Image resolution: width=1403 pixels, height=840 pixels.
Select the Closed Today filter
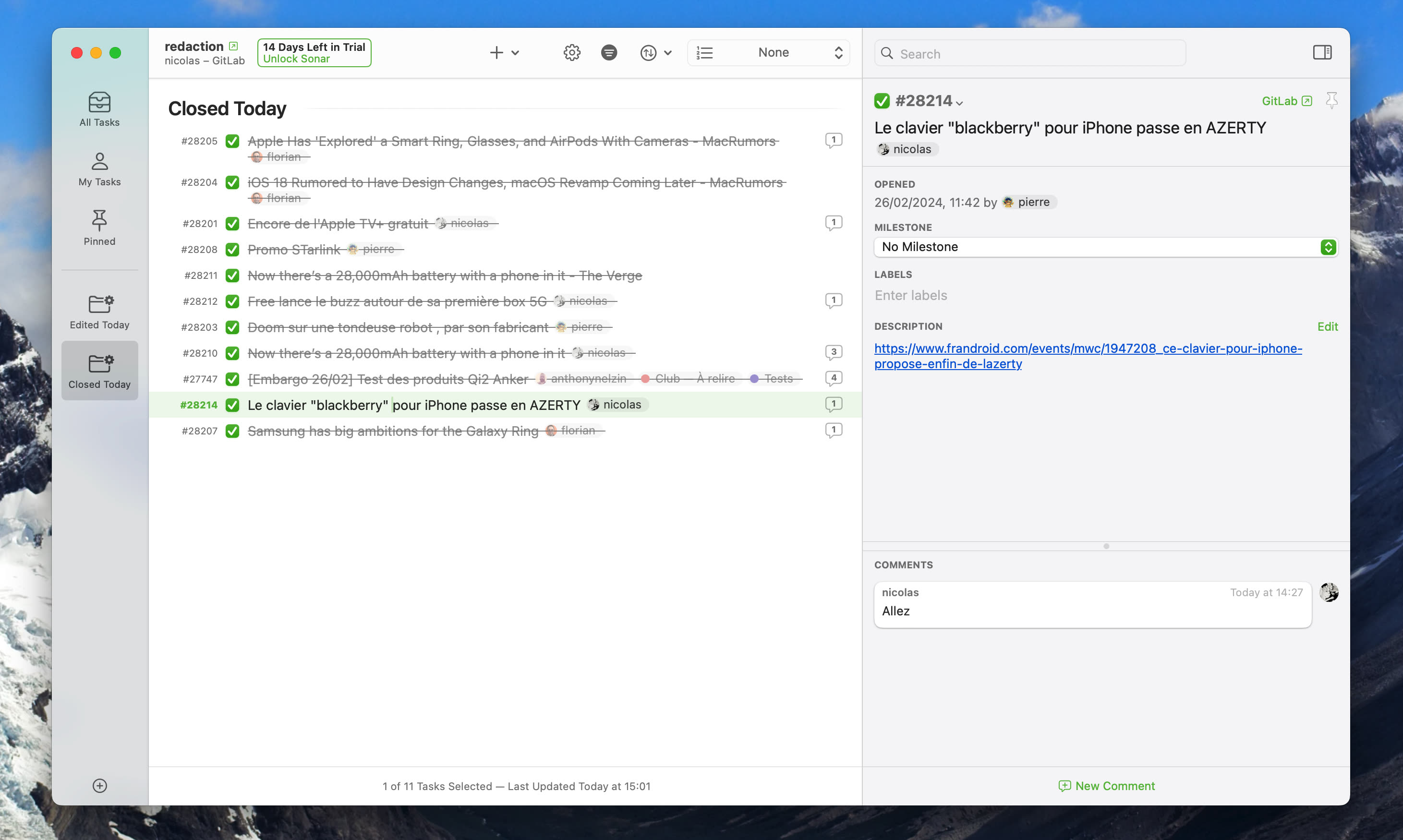(x=99, y=371)
